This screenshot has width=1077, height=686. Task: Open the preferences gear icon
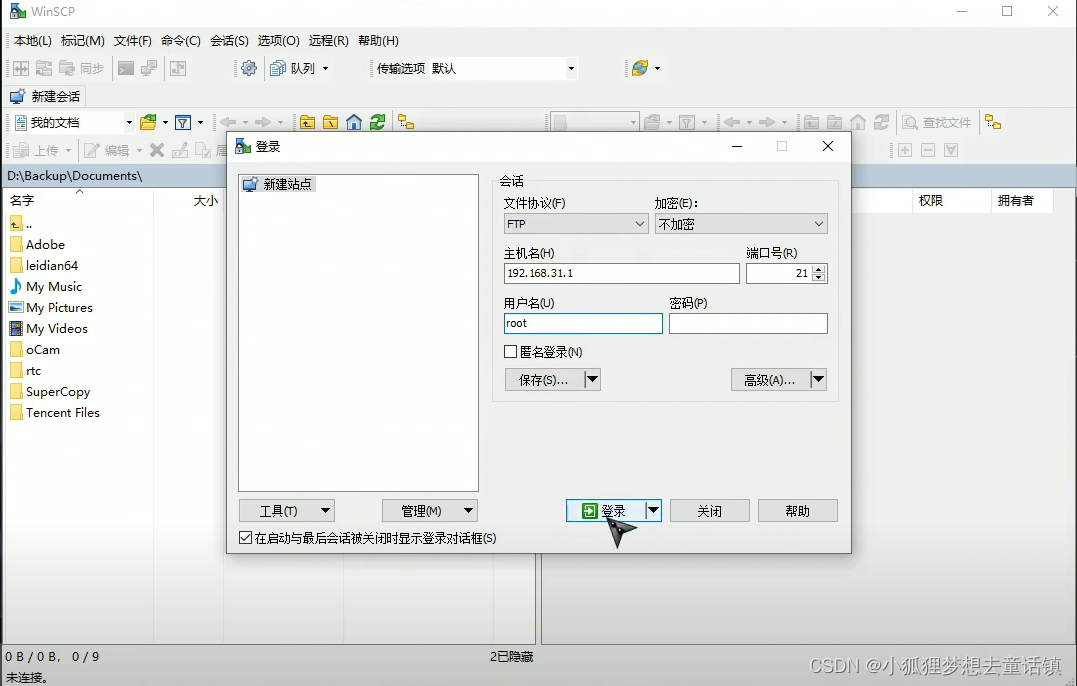click(249, 68)
